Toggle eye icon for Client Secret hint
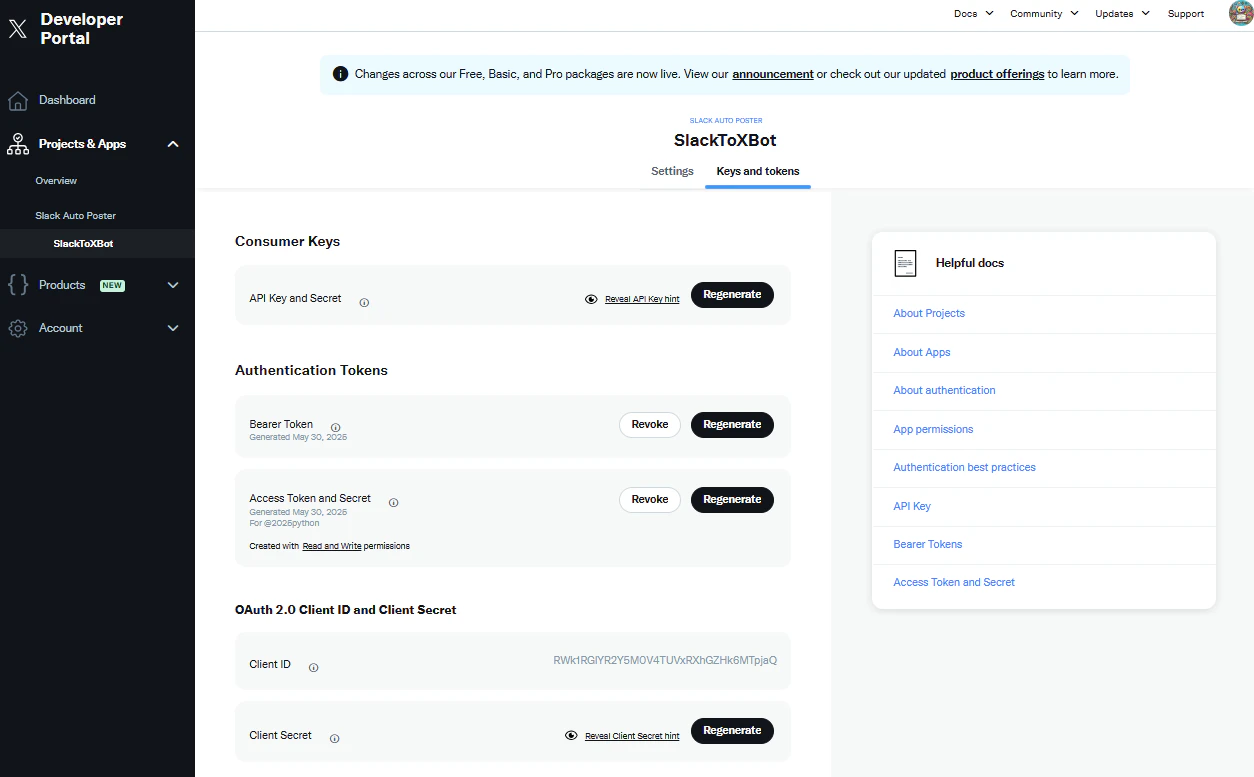The image size is (1254, 777). [571, 735]
